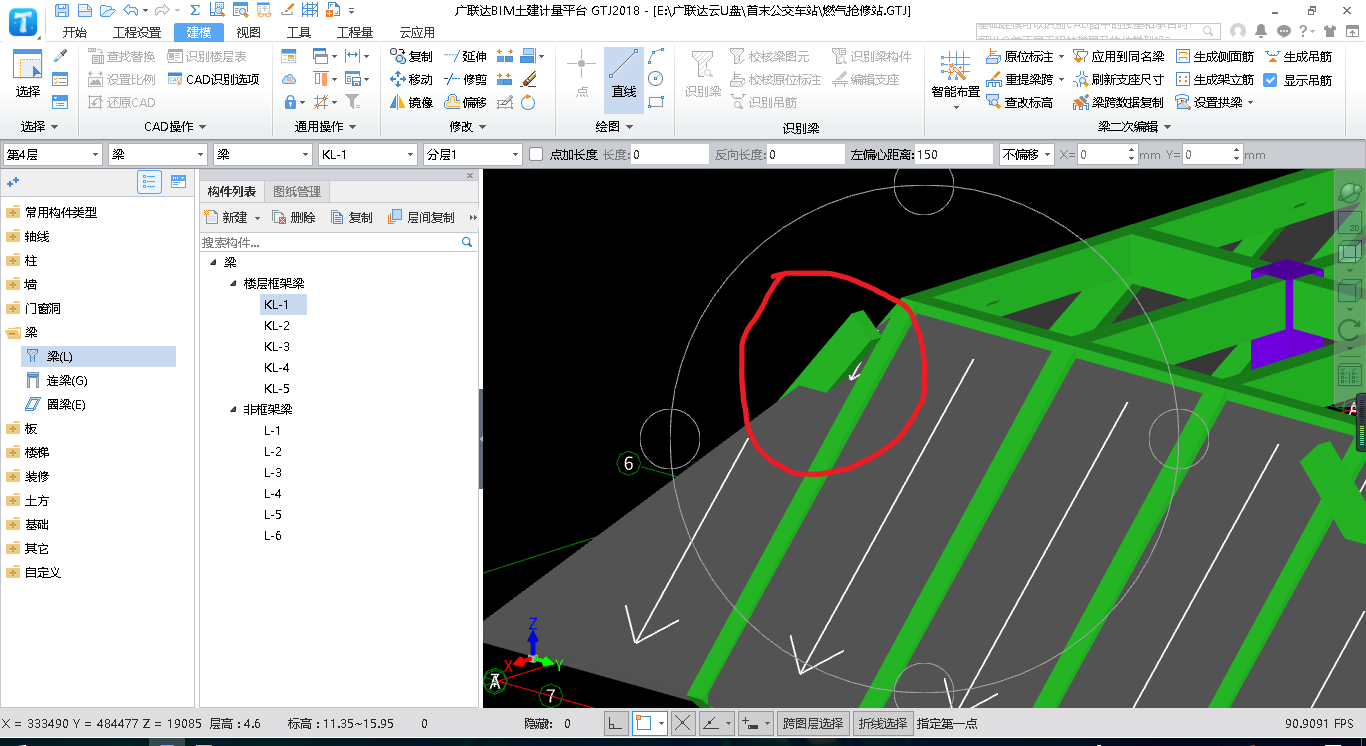Image resolution: width=1366 pixels, height=746 pixels.
Task: Open the 工程量 ribbon tab
Action: click(355, 32)
